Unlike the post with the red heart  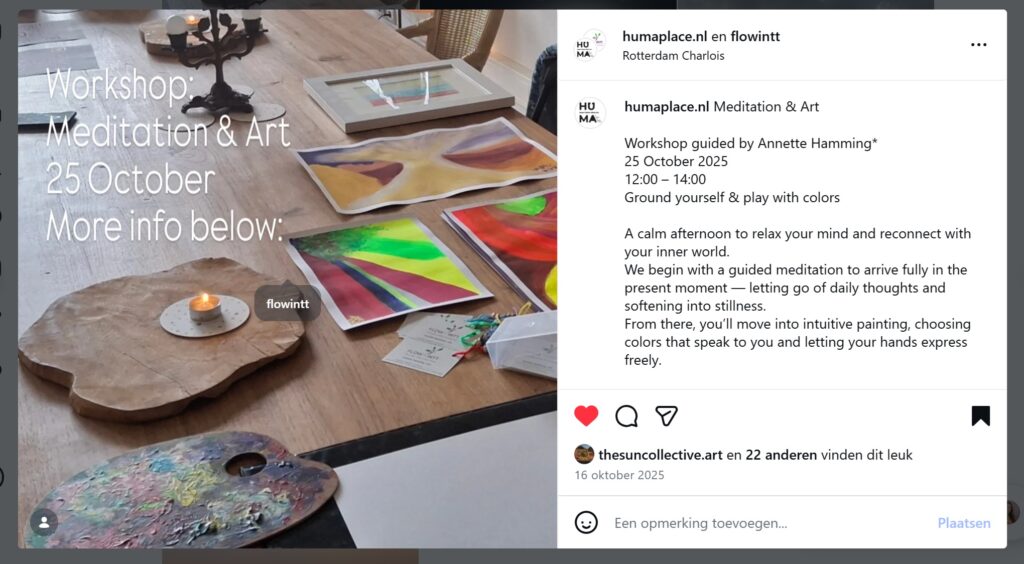(586, 416)
